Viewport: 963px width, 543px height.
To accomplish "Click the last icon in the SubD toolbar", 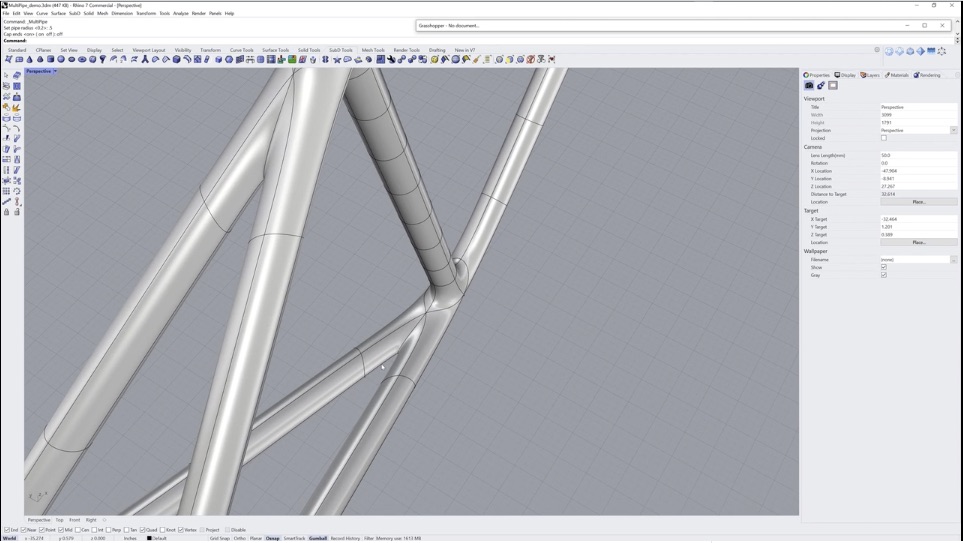I will tap(551, 60).
